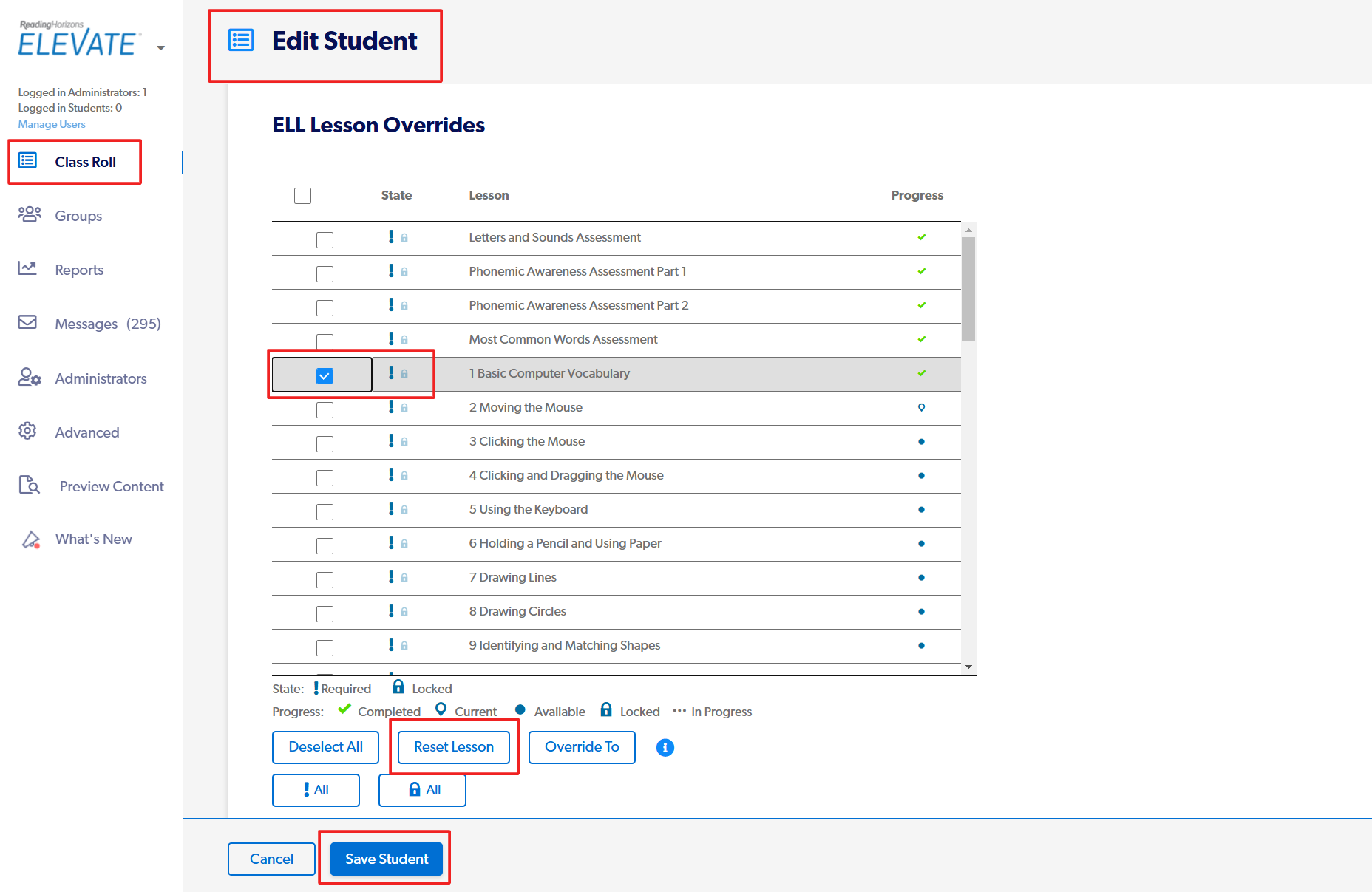The height and width of the screenshot is (892, 1372).
Task: Click the available dot for 5 Using the Keyboard
Action: tap(921, 509)
